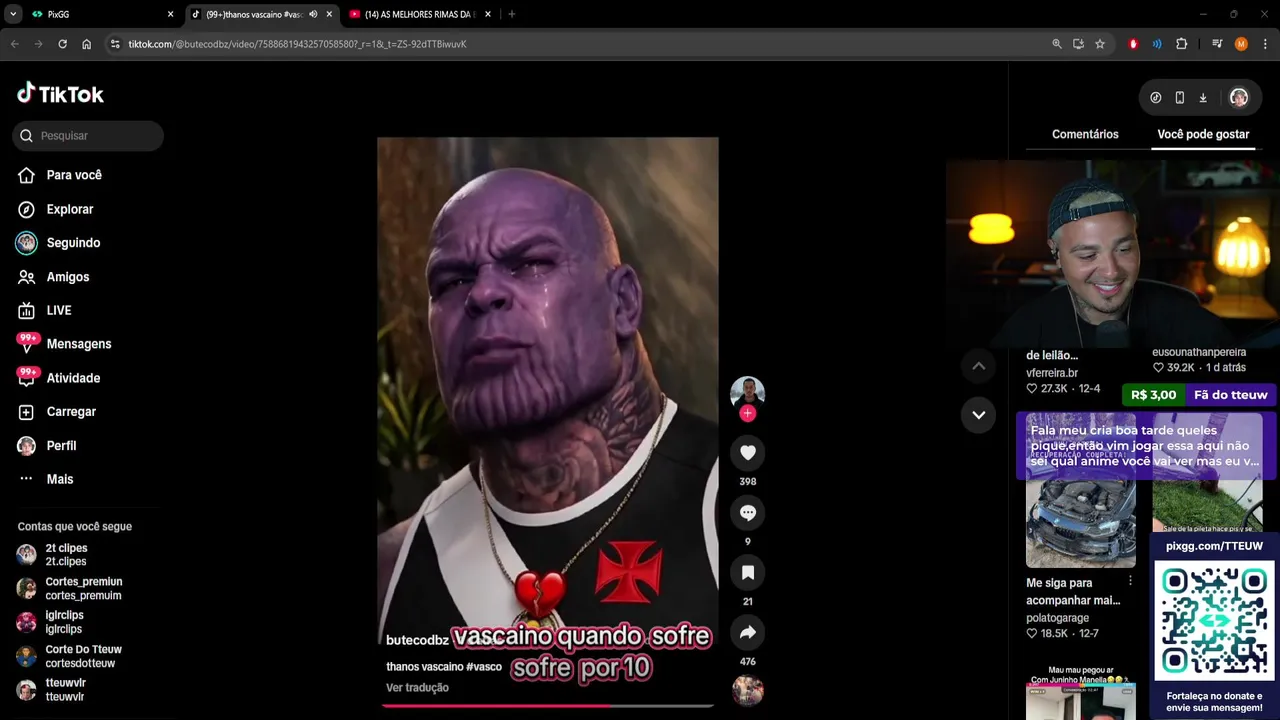Like the video with heart icon
Image resolution: width=1280 pixels, height=720 pixels.
point(748,453)
